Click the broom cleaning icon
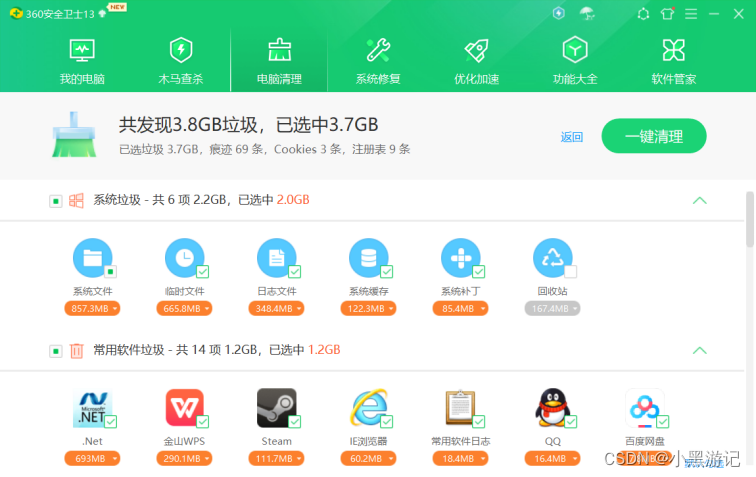Screen dimensions: 756x477 (x=74, y=135)
